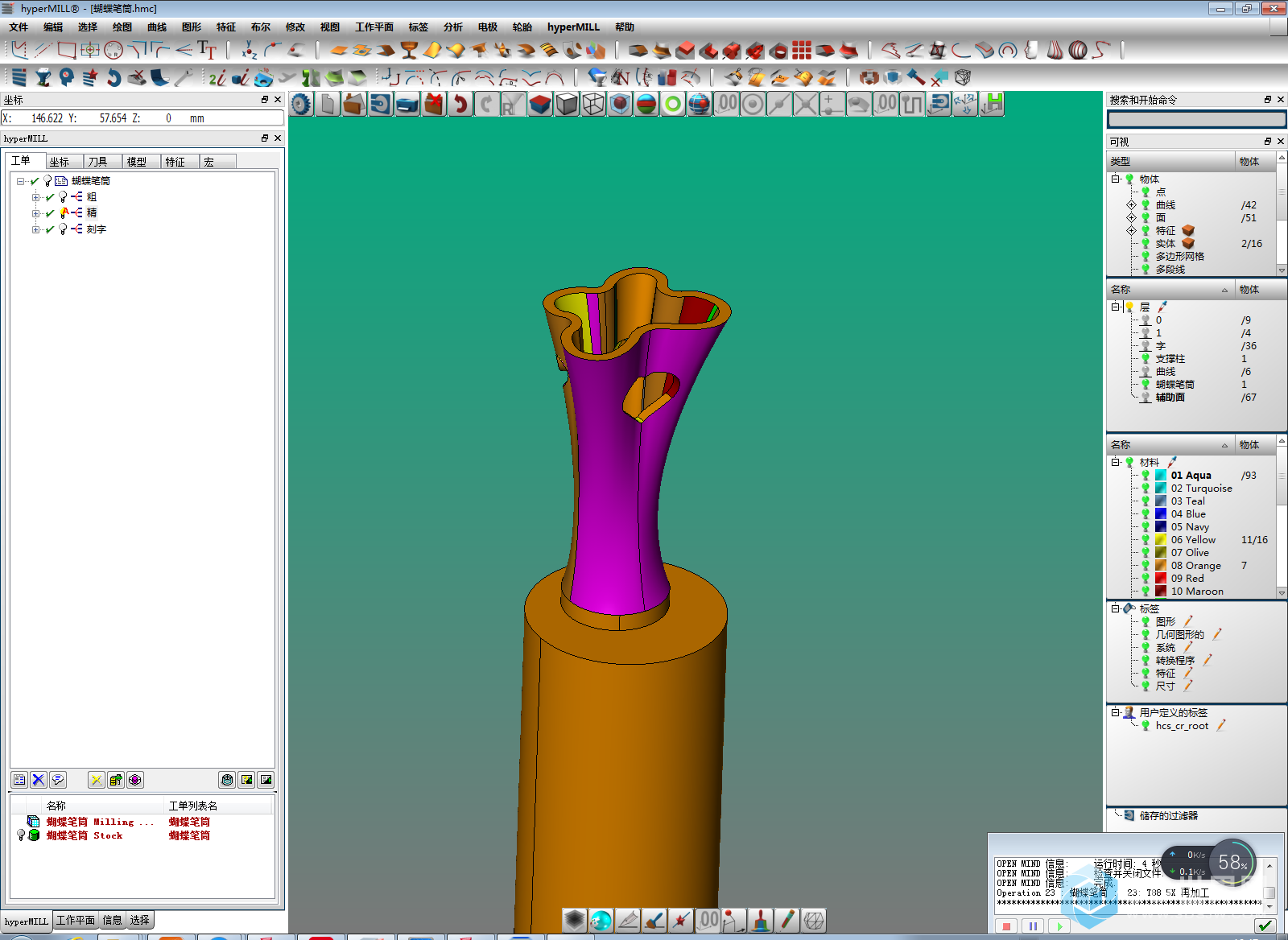Click the blue job list icon in hyperMILL toolbar
Image resolution: width=1288 pixels, height=940 pixels.
pos(19,77)
